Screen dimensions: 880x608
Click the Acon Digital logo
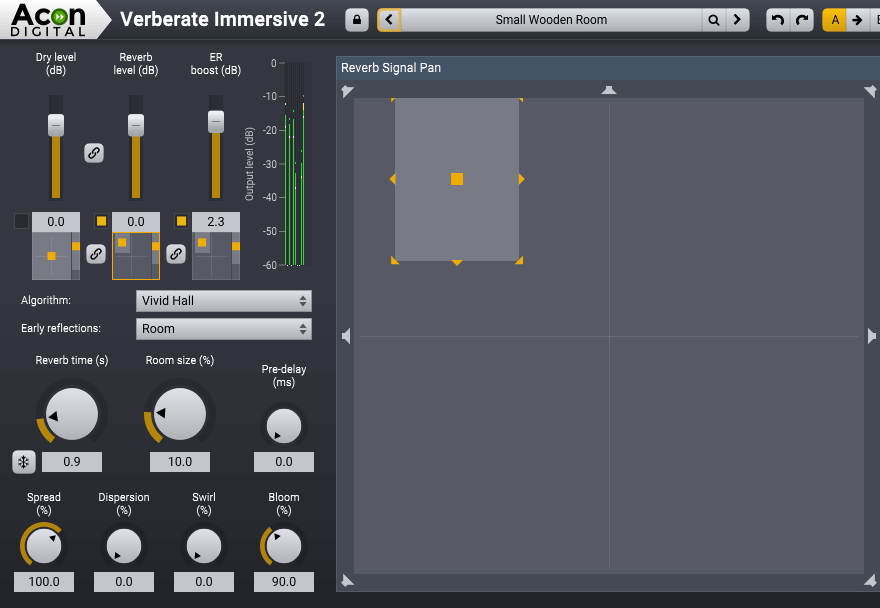click(x=48, y=20)
